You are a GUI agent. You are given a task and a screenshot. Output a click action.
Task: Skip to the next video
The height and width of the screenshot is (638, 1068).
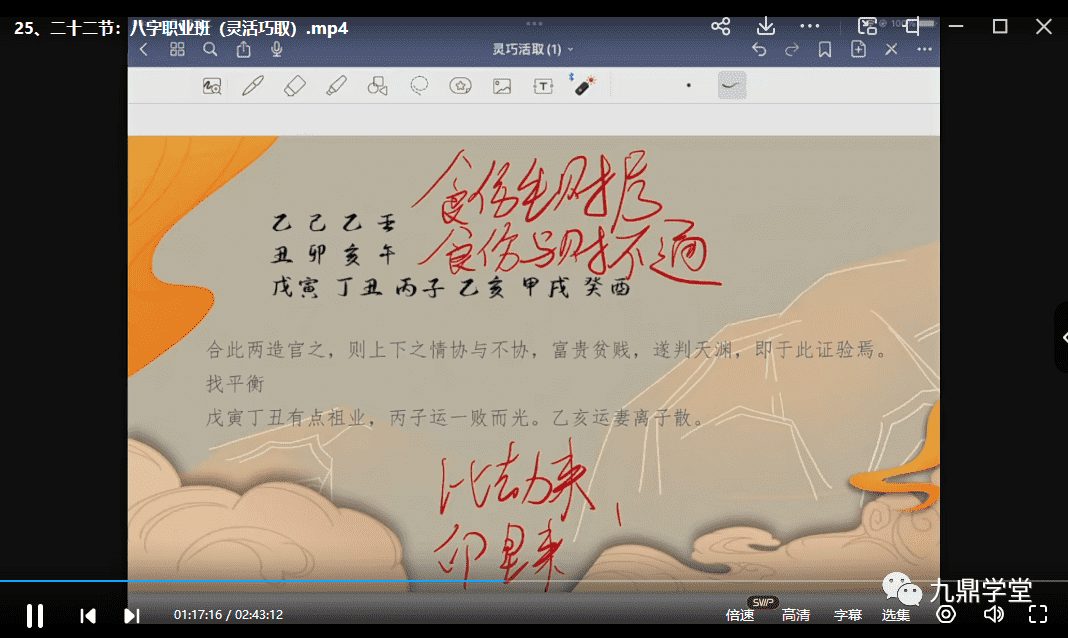131,615
